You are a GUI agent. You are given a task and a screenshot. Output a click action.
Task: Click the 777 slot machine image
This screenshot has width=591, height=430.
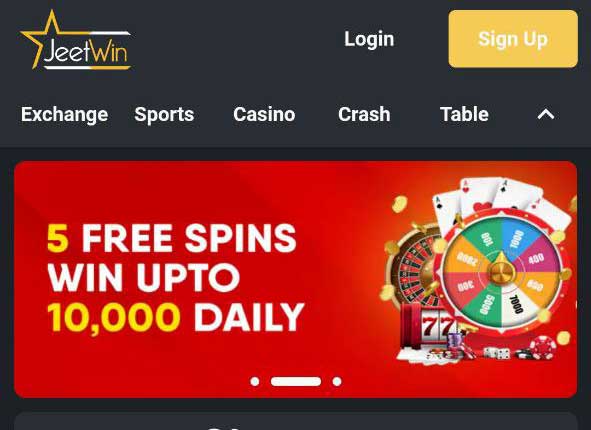point(430,326)
